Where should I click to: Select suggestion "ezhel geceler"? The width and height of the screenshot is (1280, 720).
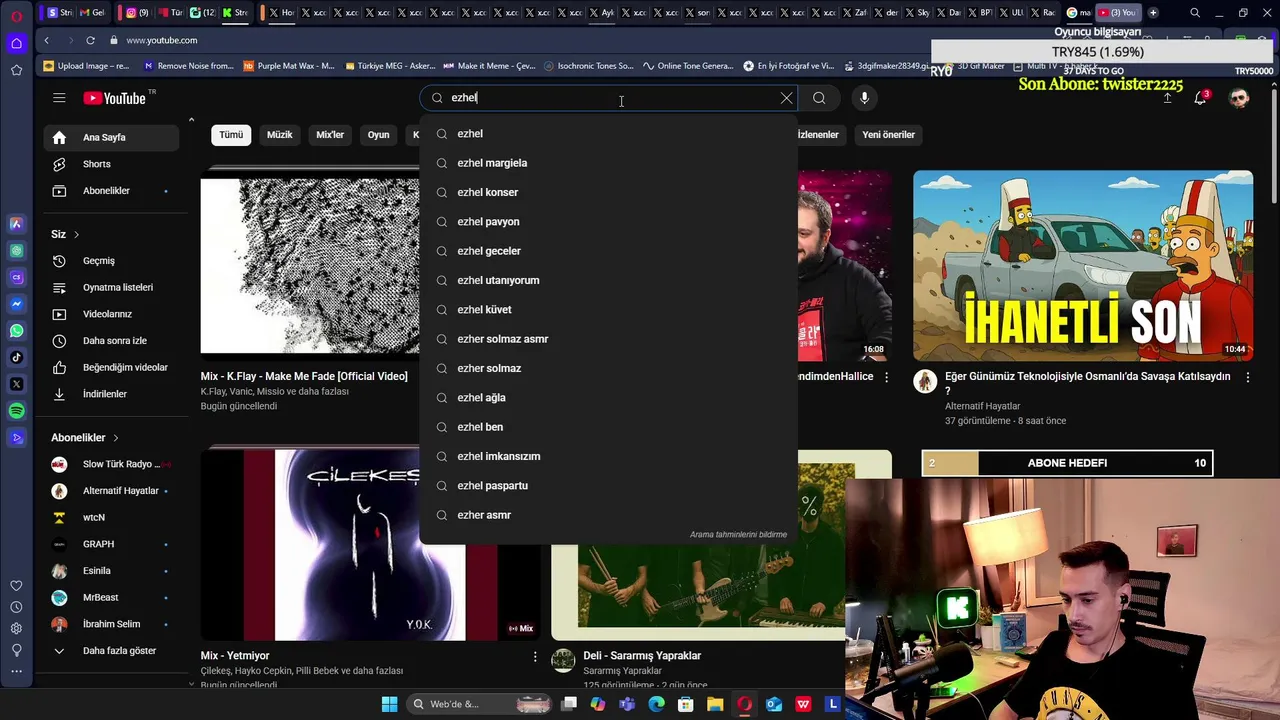click(x=608, y=251)
